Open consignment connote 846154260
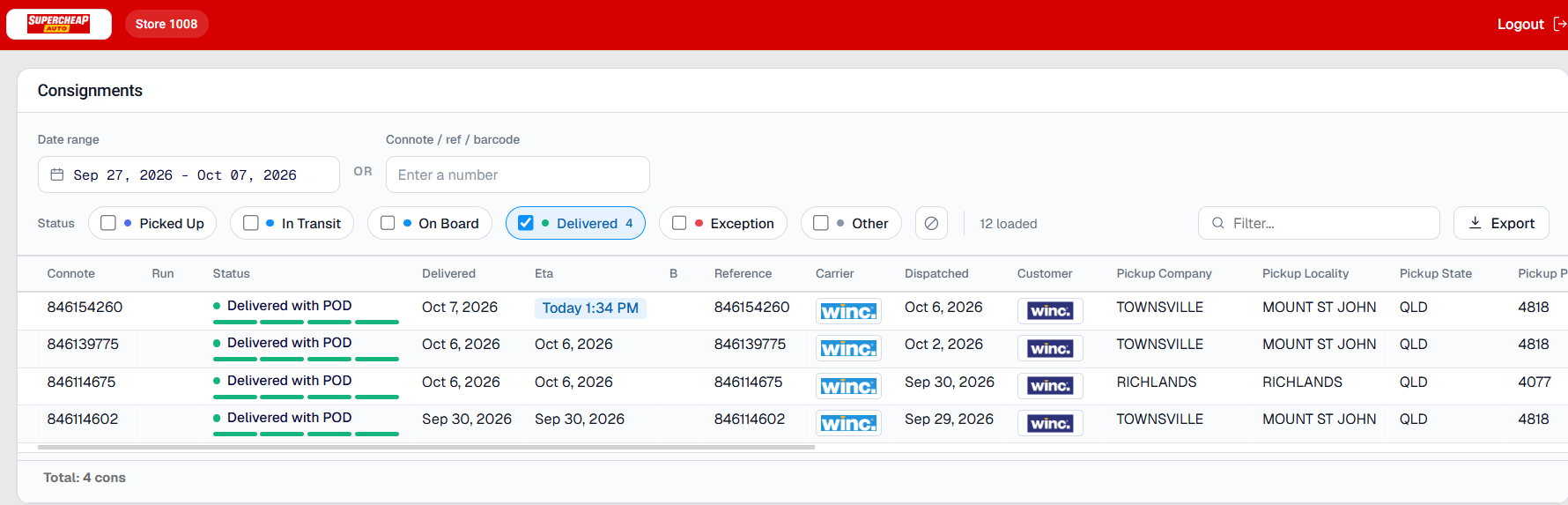The width and height of the screenshot is (1568, 505). point(85,307)
